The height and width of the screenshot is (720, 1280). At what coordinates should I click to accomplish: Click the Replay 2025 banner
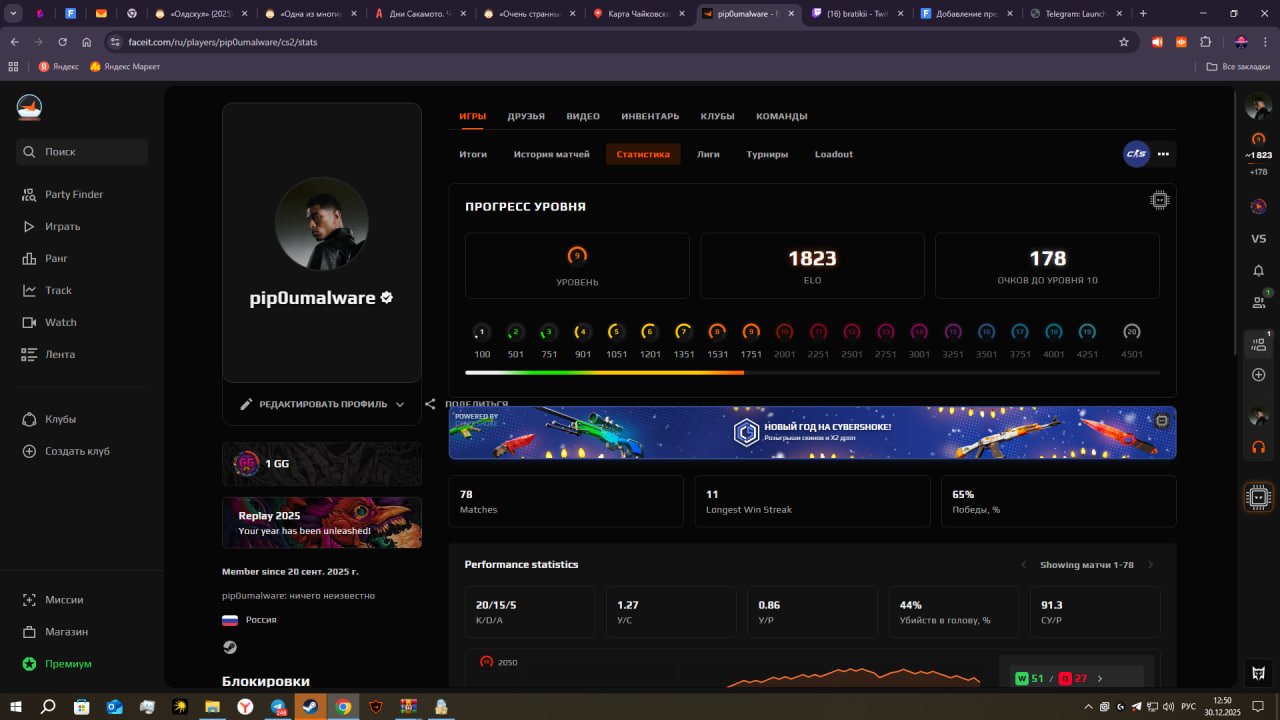[x=321, y=523]
